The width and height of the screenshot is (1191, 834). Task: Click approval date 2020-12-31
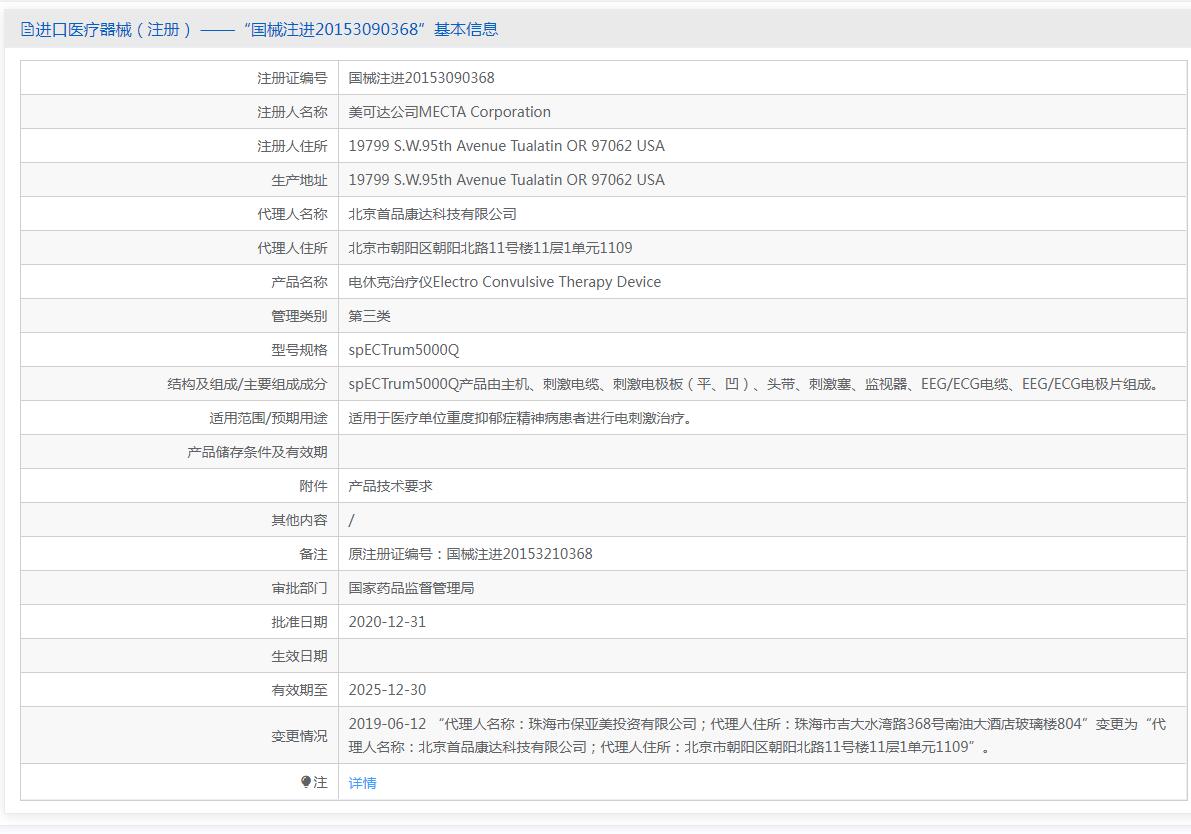pos(387,622)
